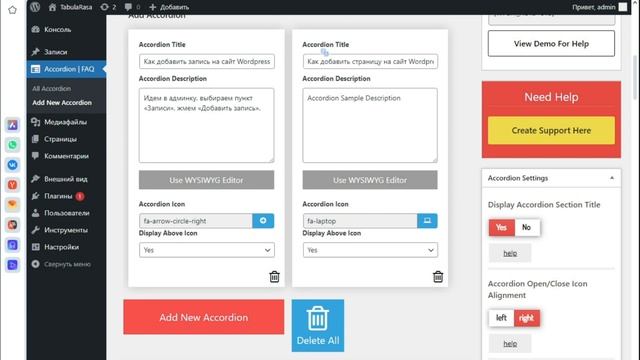Click the Инструменты wrench icon
This screenshot has width=640, height=360.
coord(36,230)
